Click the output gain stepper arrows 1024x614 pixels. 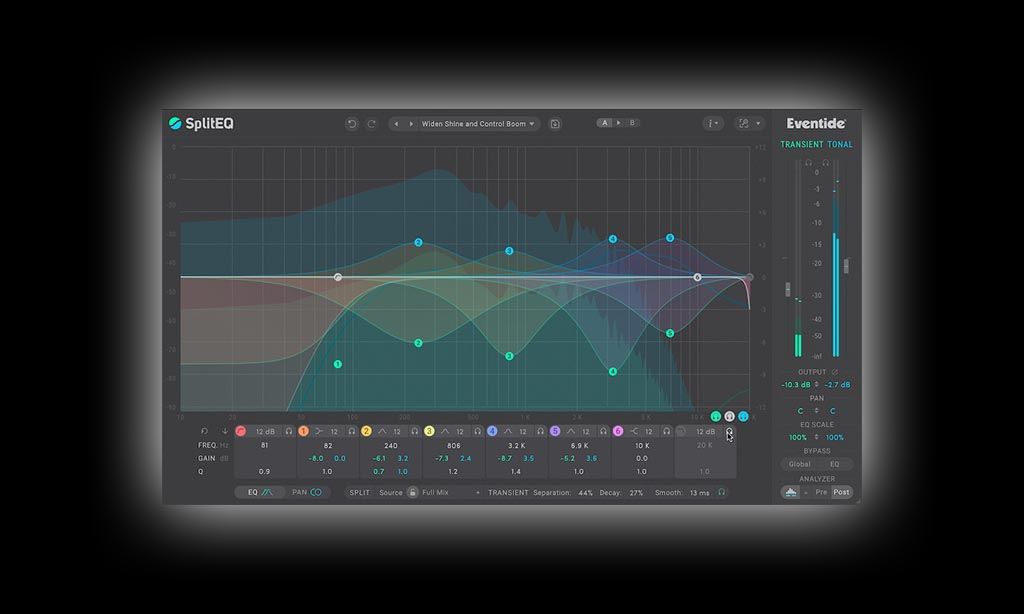tap(816, 385)
